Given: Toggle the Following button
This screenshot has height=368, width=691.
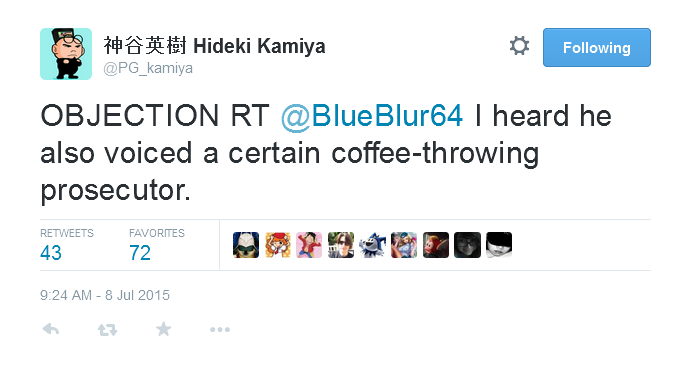Looking at the screenshot, I should (x=597, y=48).
